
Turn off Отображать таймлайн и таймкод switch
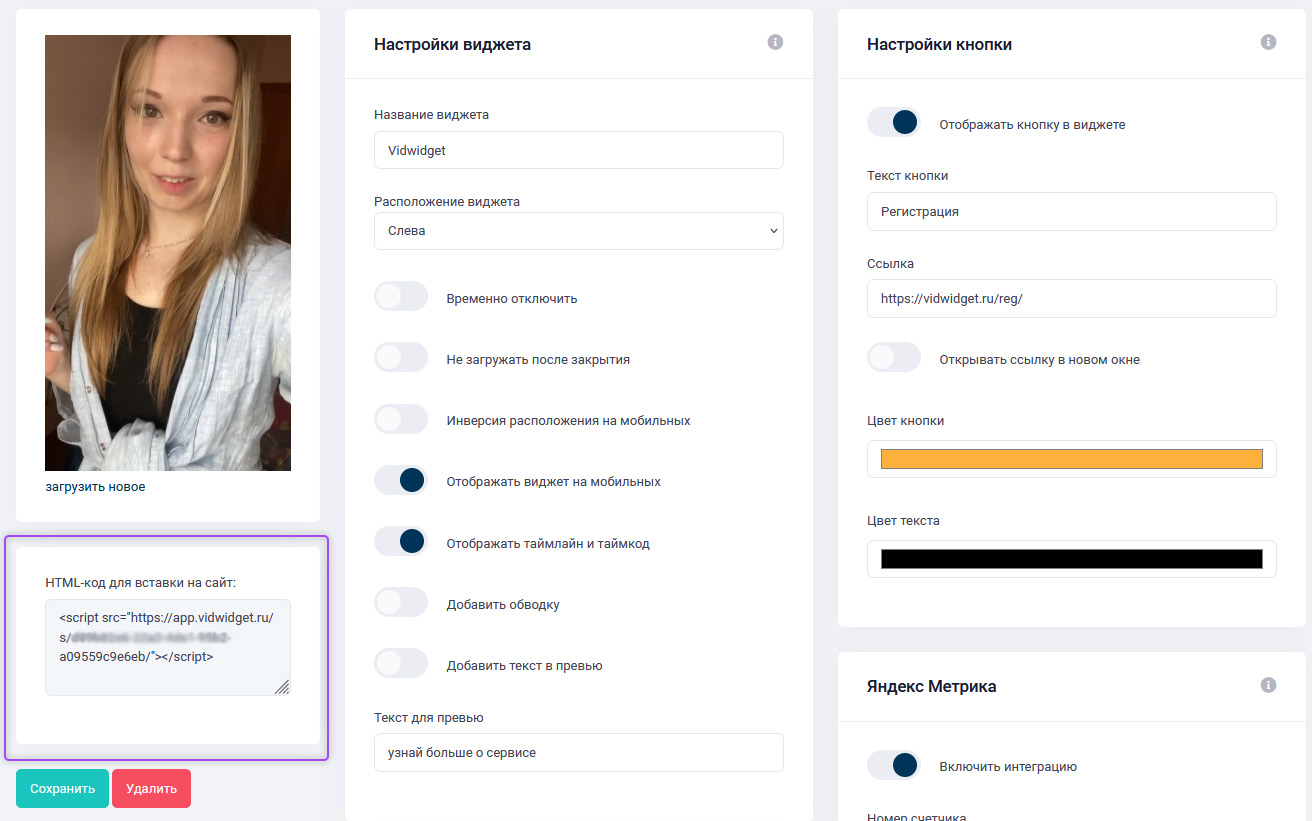pos(401,542)
